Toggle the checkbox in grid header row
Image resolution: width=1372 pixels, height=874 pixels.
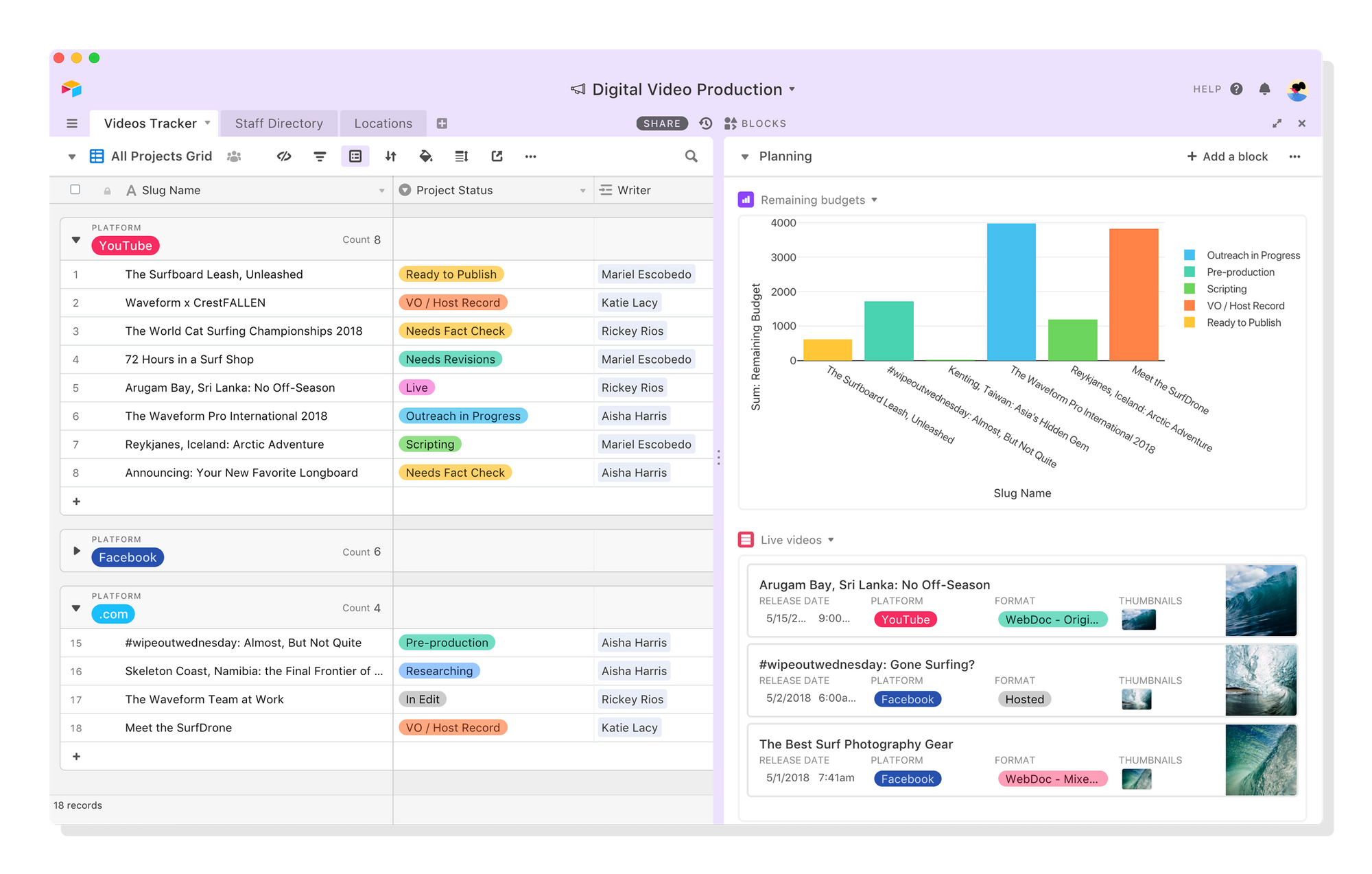coord(76,190)
